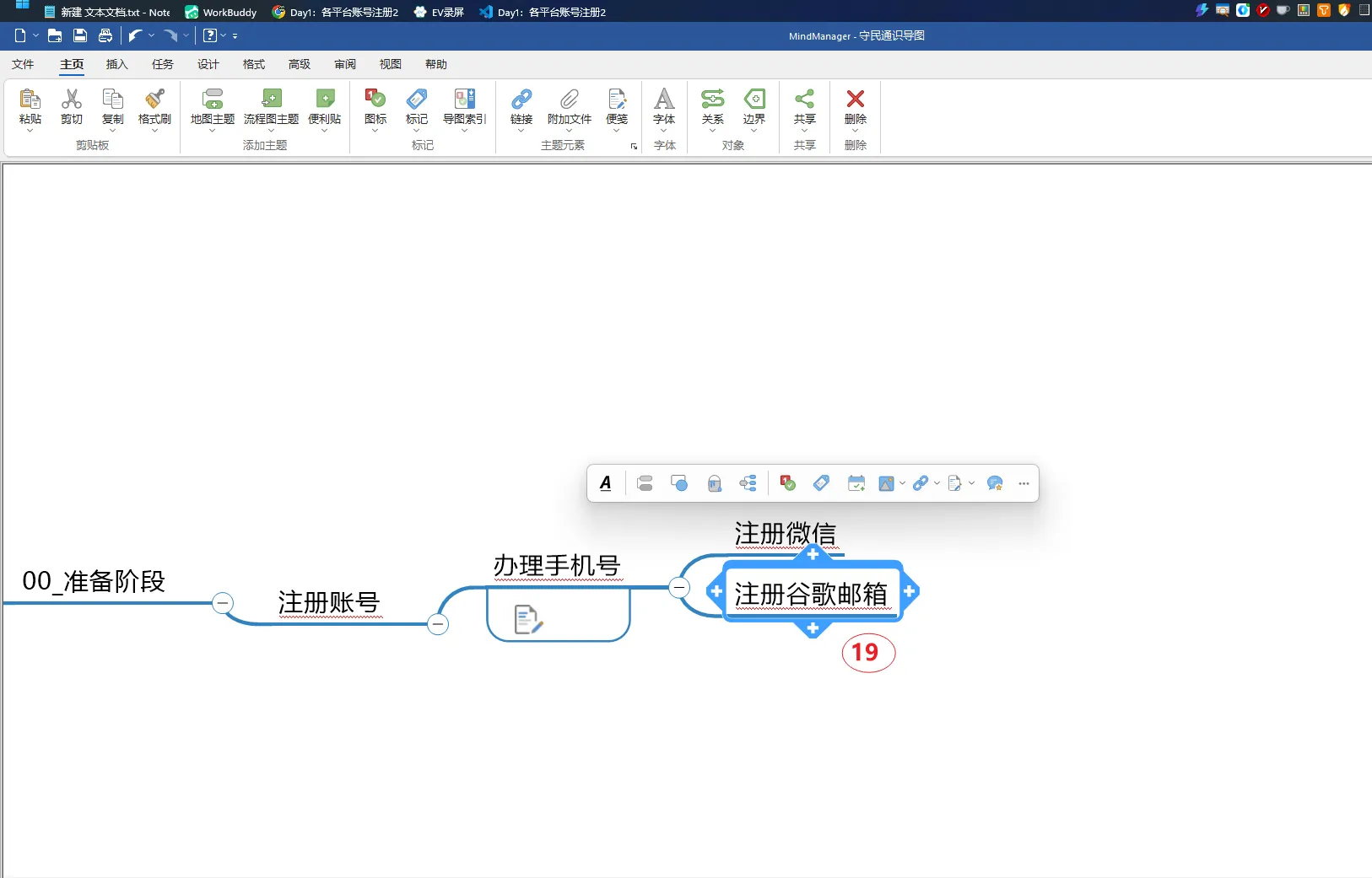Add subtopic via right plus on 注册谷歌邮箱
Viewport: 1372px width, 878px height.
(x=909, y=591)
